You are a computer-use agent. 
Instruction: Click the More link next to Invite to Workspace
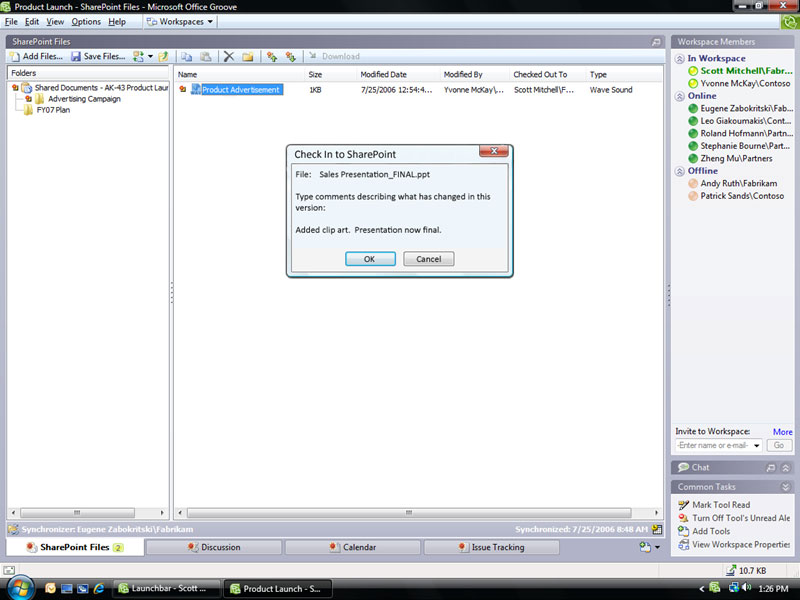[x=782, y=431]
